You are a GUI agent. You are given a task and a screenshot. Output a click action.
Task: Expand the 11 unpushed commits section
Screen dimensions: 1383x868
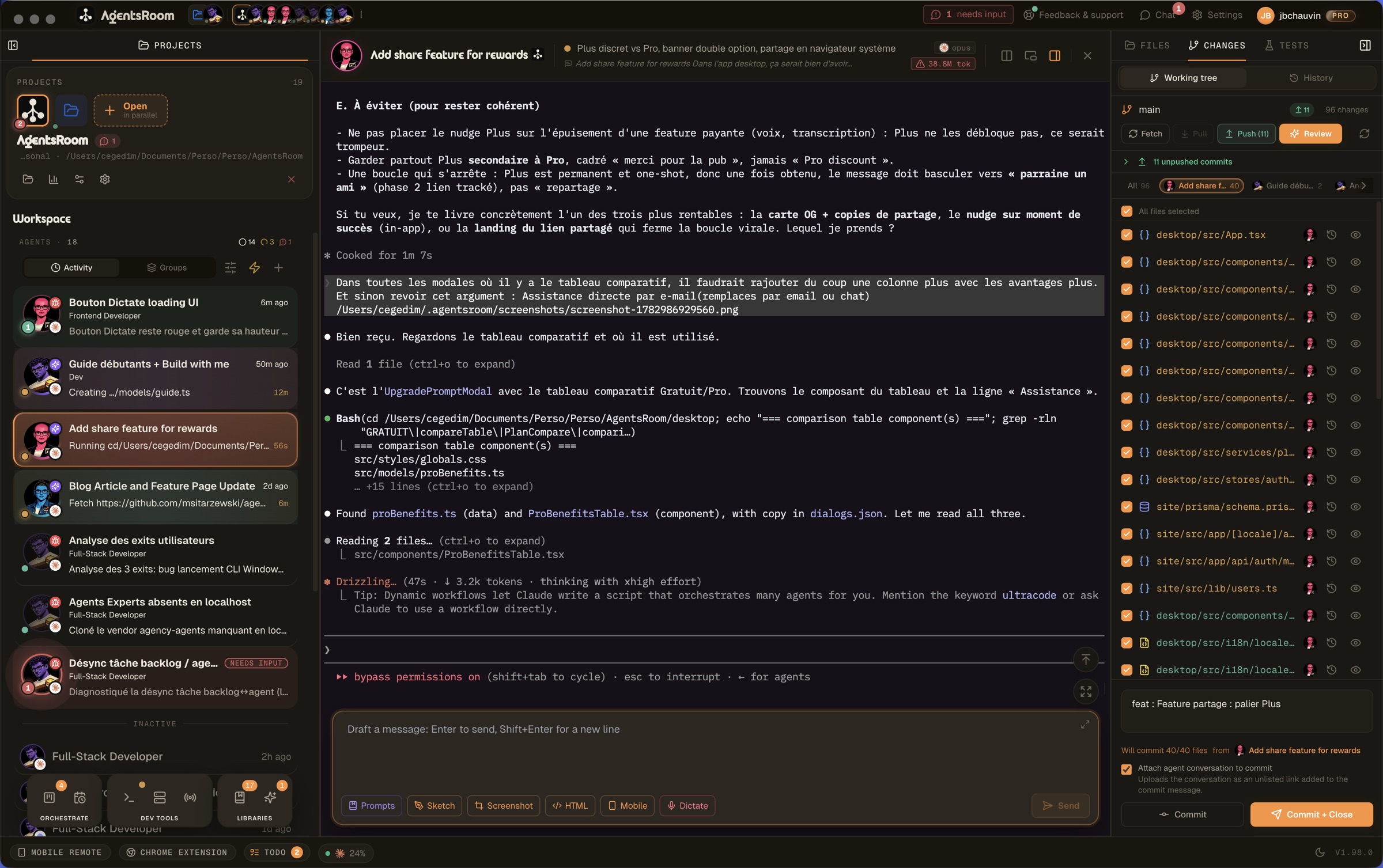(x=1178, y=162)
